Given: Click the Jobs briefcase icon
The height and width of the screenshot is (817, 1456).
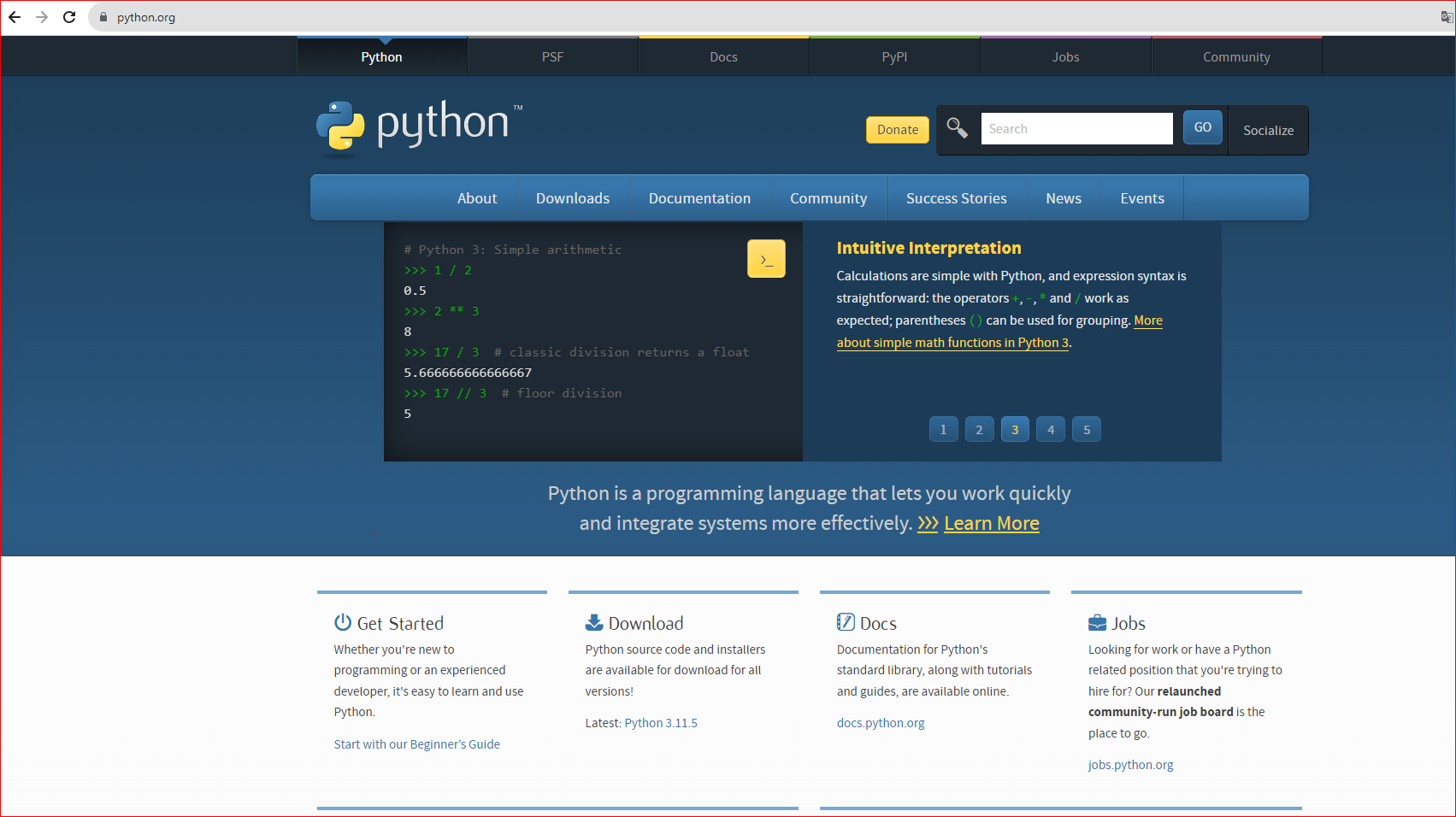Looking at the screenshot, I should point(1097,622).
